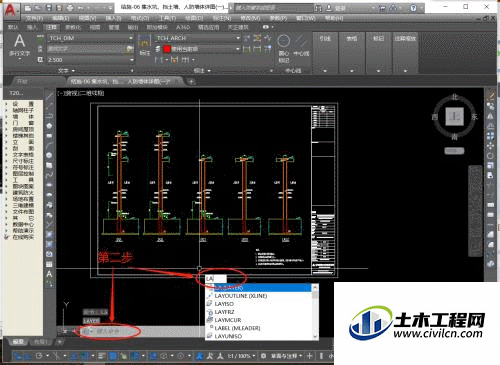
Task: Add a new drawing tab with plus button
Action: pyautogui.click(x=191, y=81)
